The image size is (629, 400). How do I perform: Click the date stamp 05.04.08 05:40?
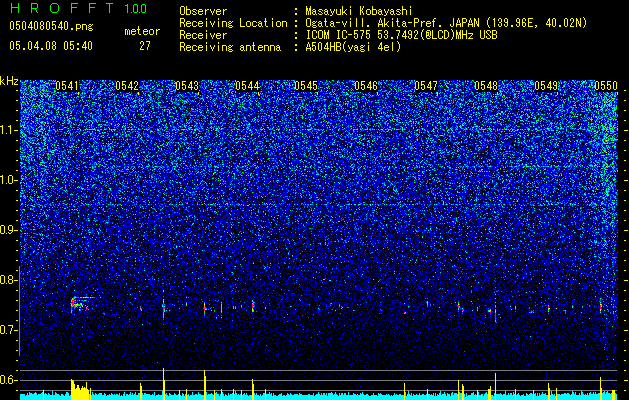(x=51, y=46)
